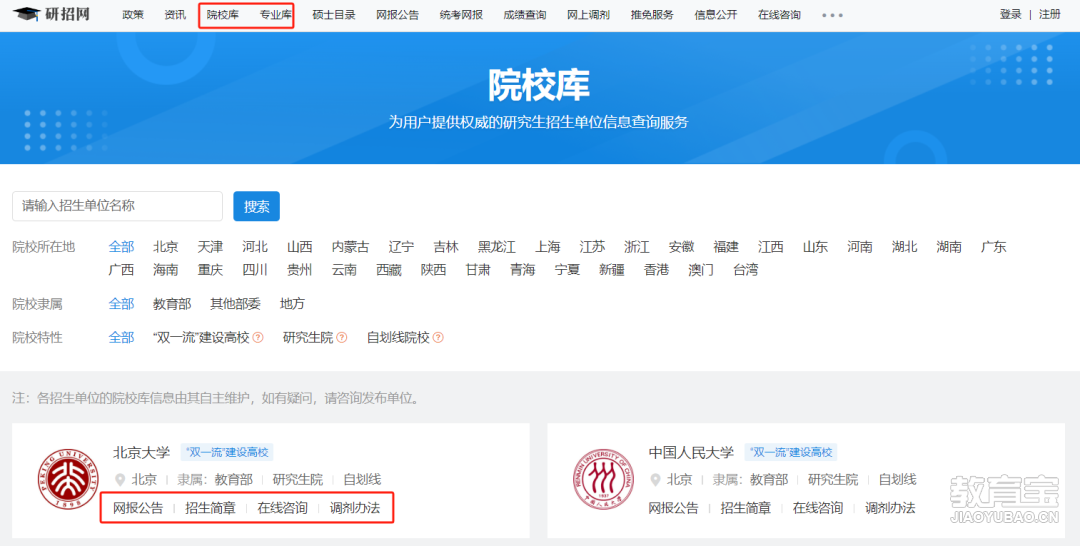Image resolution: width=1080 pixels, height=546 pixels.
Task: Select 全部 in 院校隶属 filter
Action: [x=121, y=304]
